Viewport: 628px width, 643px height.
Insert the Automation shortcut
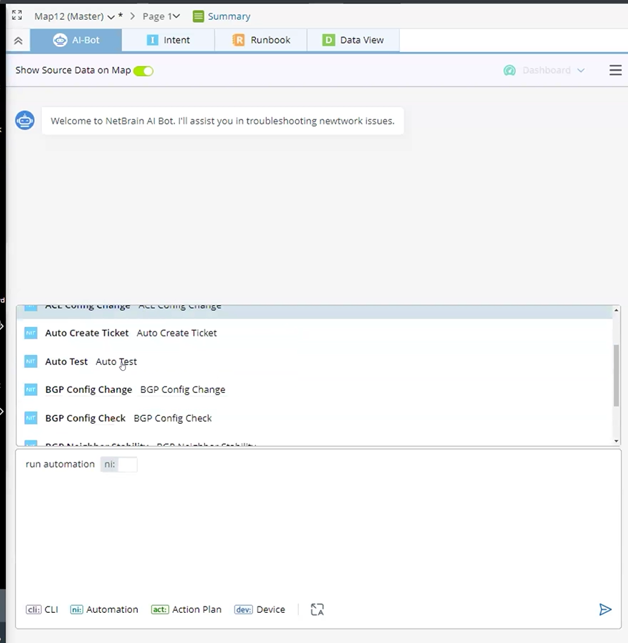coord(104,610)
